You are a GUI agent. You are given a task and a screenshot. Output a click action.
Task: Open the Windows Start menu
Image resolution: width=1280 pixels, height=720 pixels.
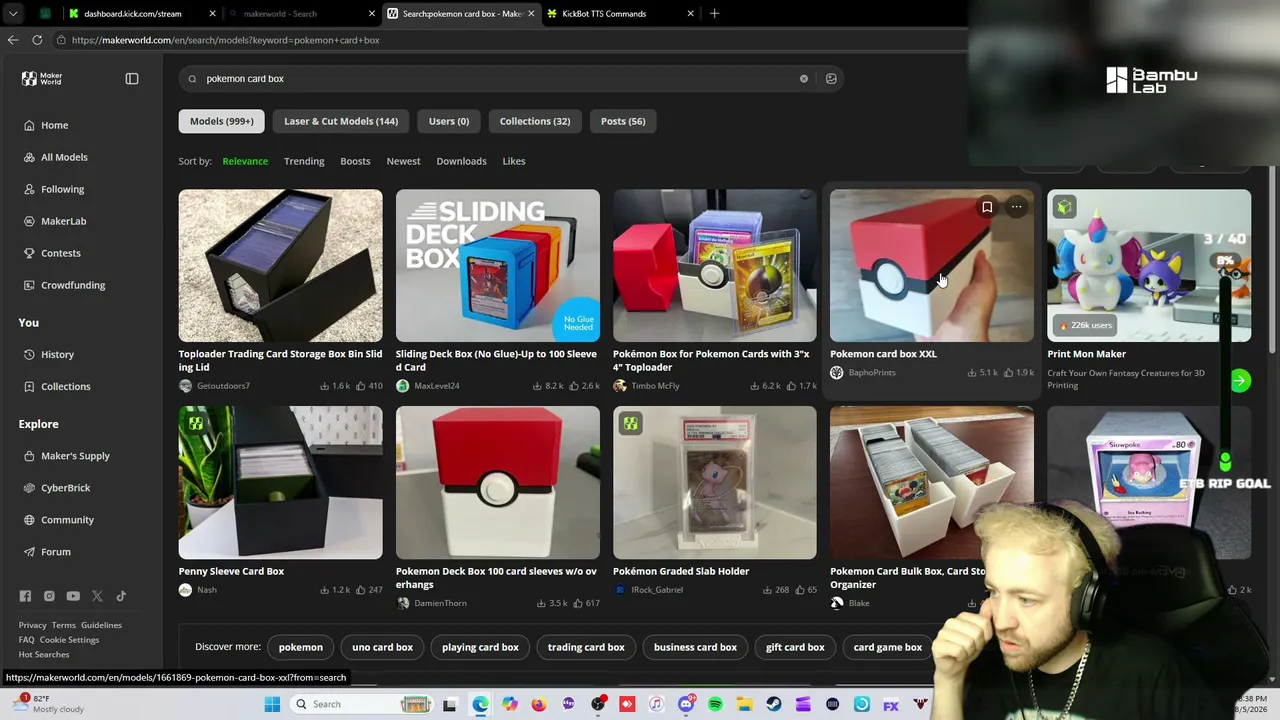(x=272, y=704)
